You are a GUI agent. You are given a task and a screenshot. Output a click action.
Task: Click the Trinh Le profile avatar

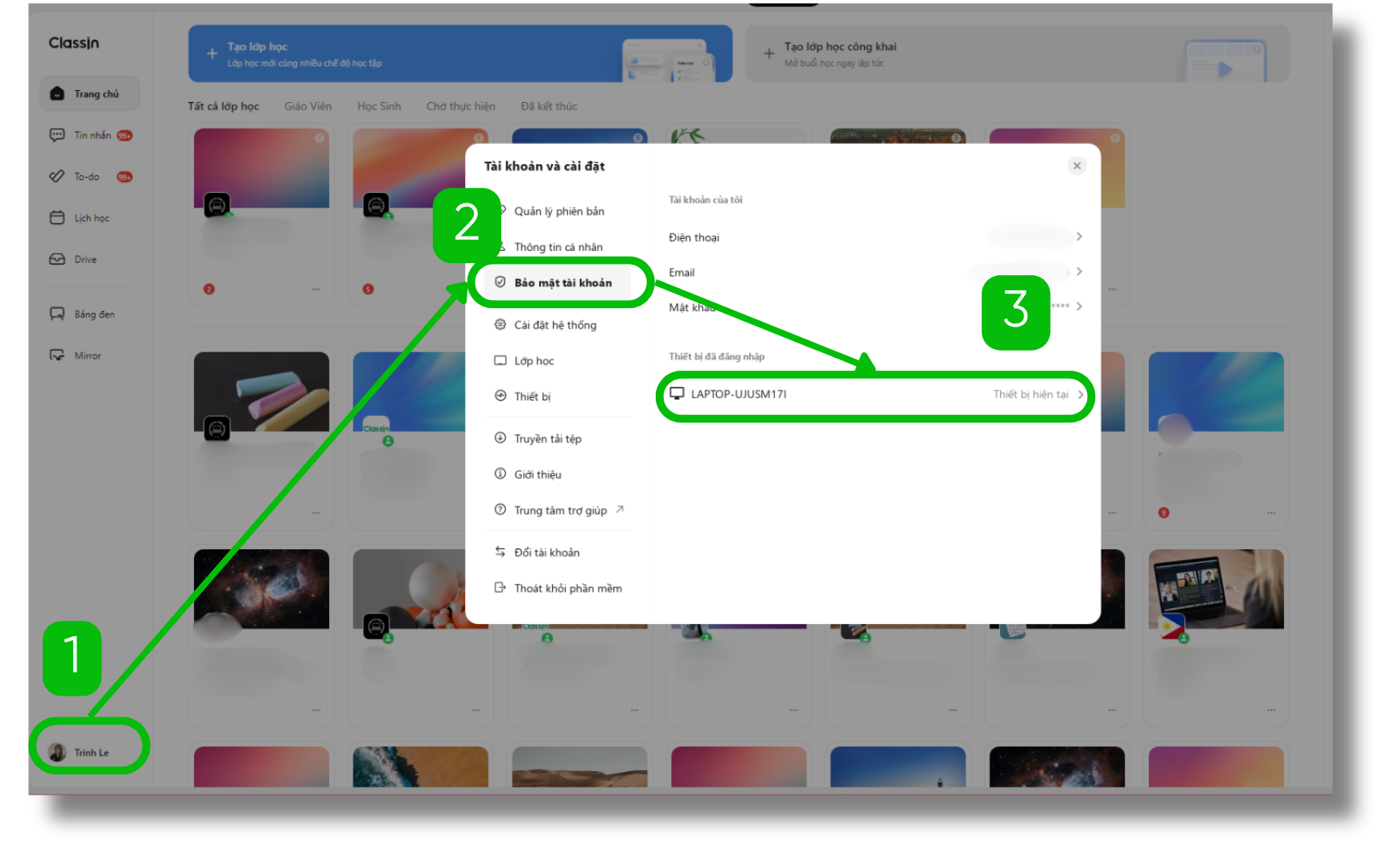coord(57,753)
